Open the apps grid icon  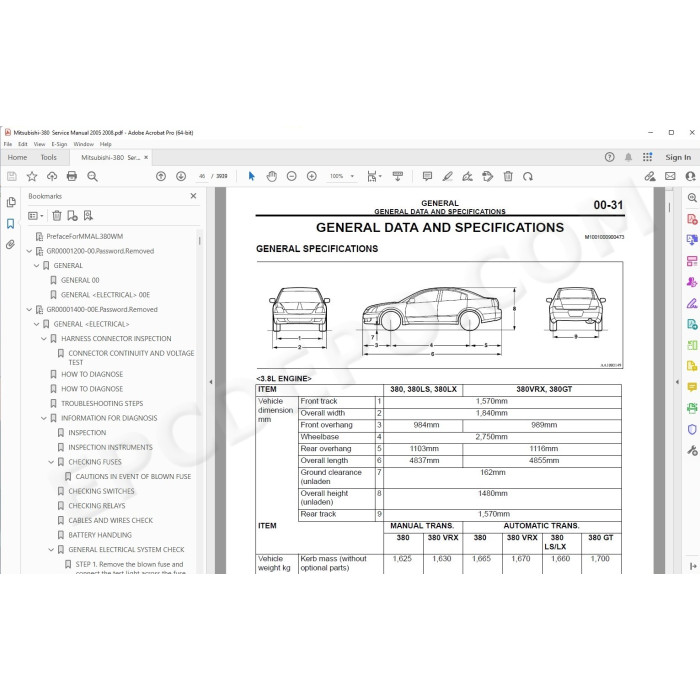point(647,157)
